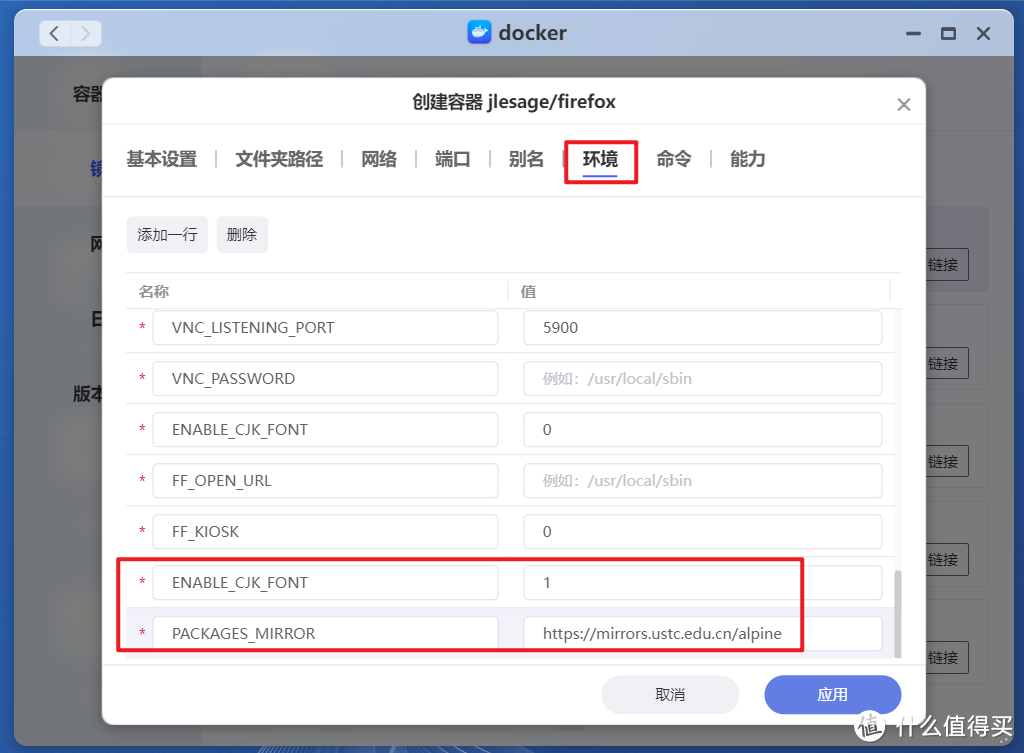Click 取消 to cancel
This screenshot has height=753, width=1024.
[x=670, y=695]
